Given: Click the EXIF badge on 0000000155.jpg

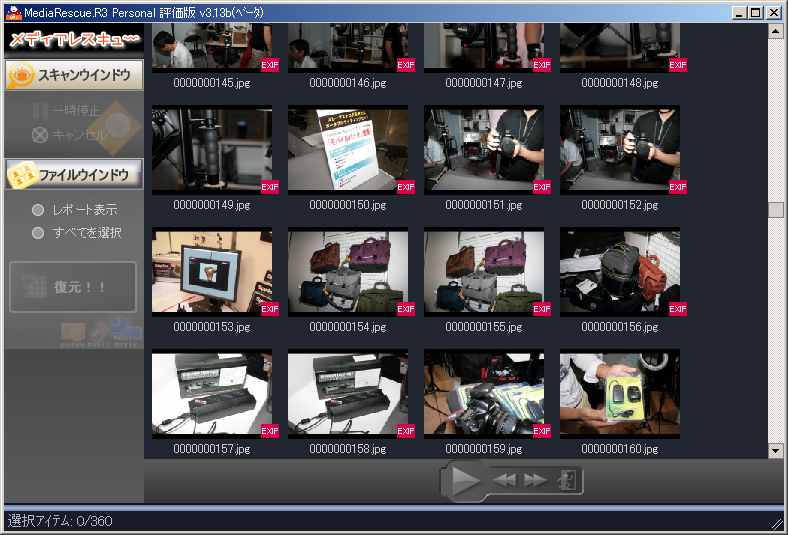Looking at the screenshot, I should click(x=542, y=309).
